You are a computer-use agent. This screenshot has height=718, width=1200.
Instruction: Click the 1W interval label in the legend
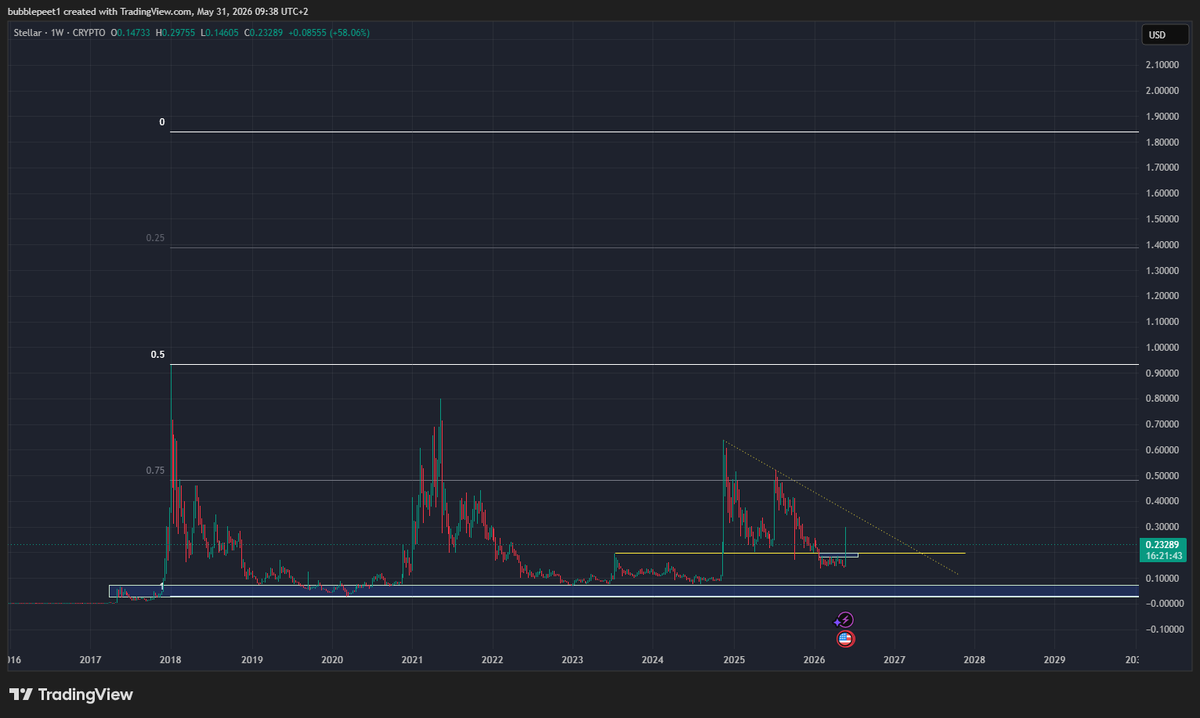click(56, 33)
